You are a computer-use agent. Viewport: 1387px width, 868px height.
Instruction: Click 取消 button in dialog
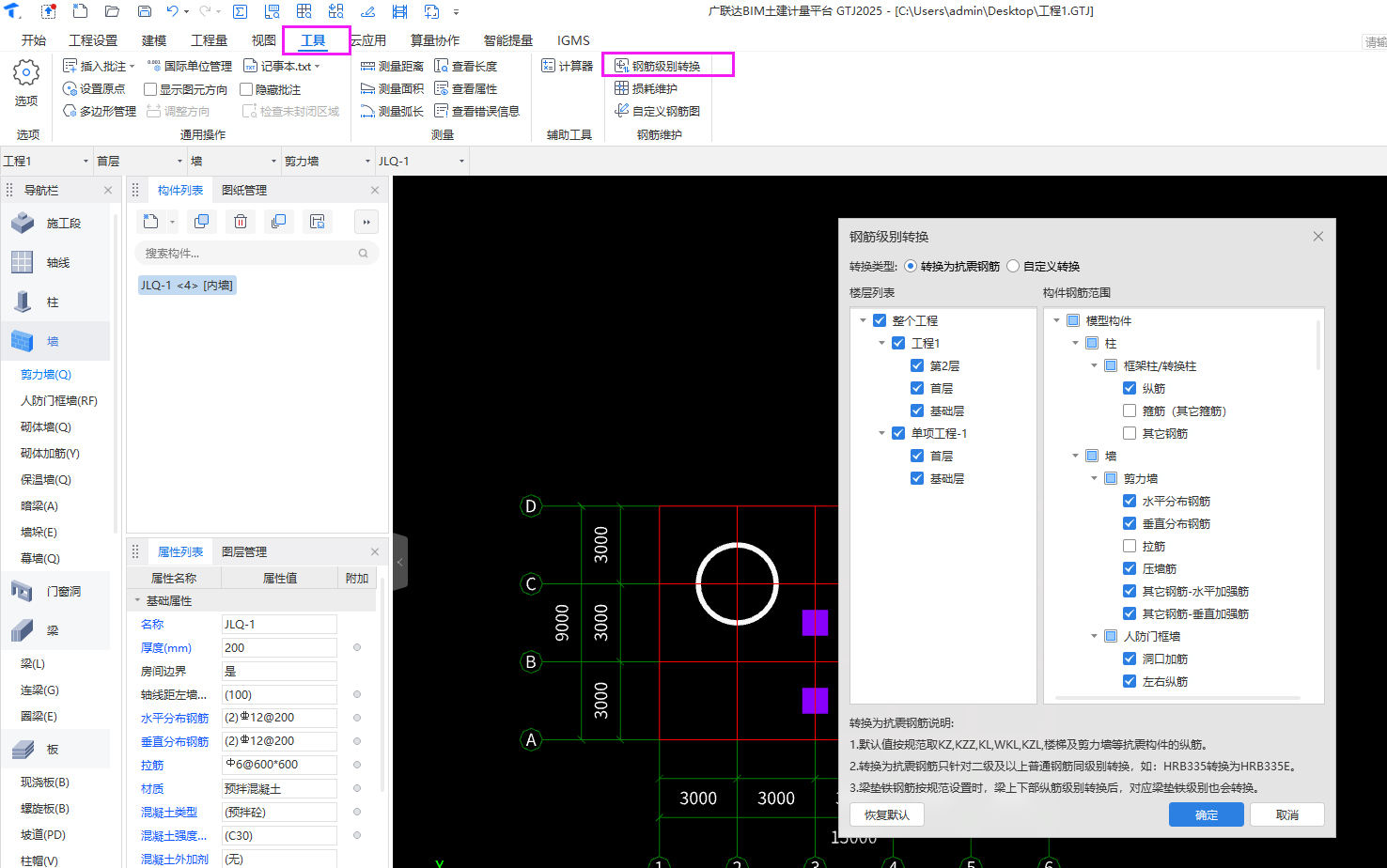[1287, 814]
